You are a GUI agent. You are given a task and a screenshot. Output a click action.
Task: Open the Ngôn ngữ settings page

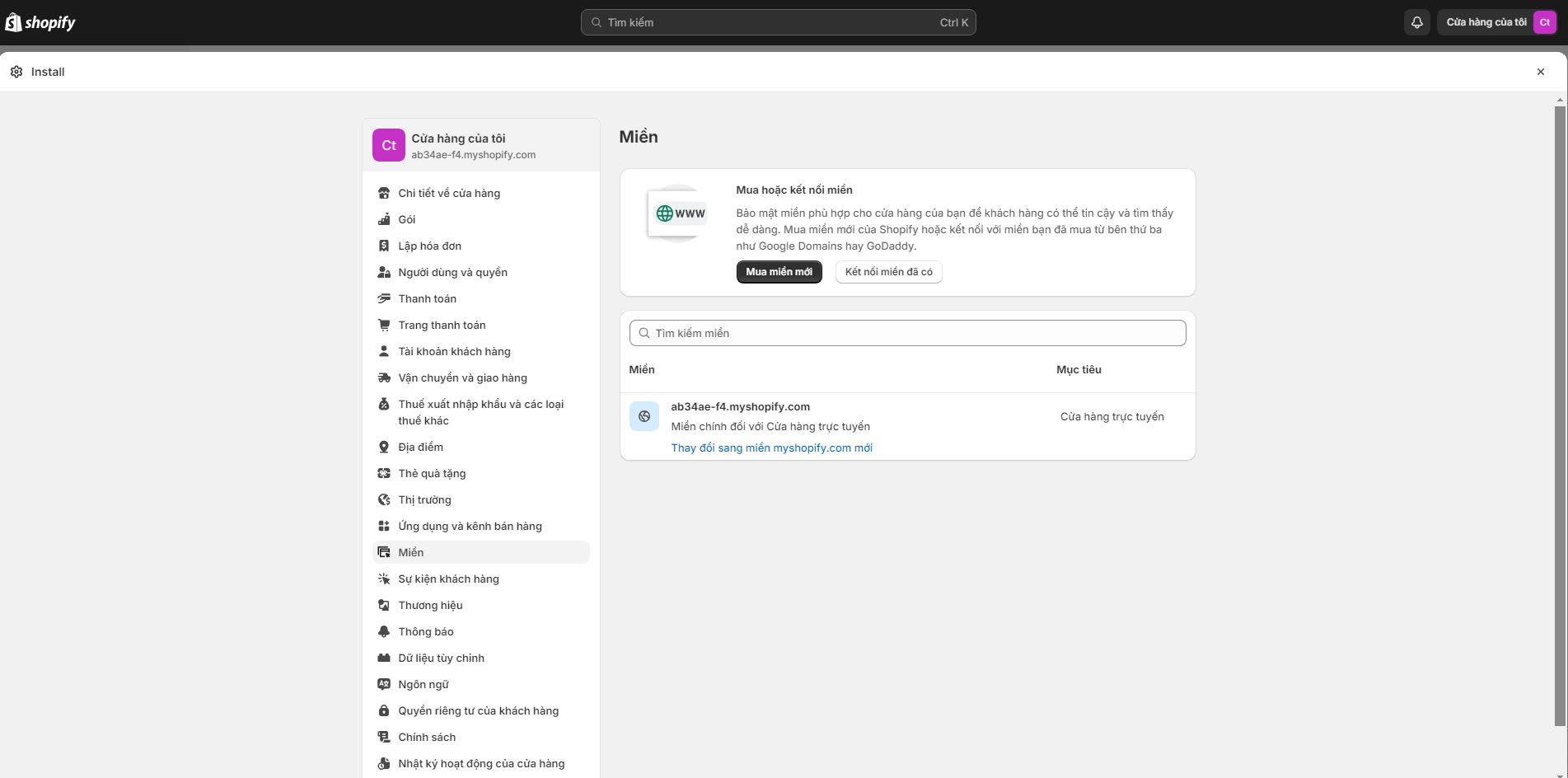click(x=424, y=684)
